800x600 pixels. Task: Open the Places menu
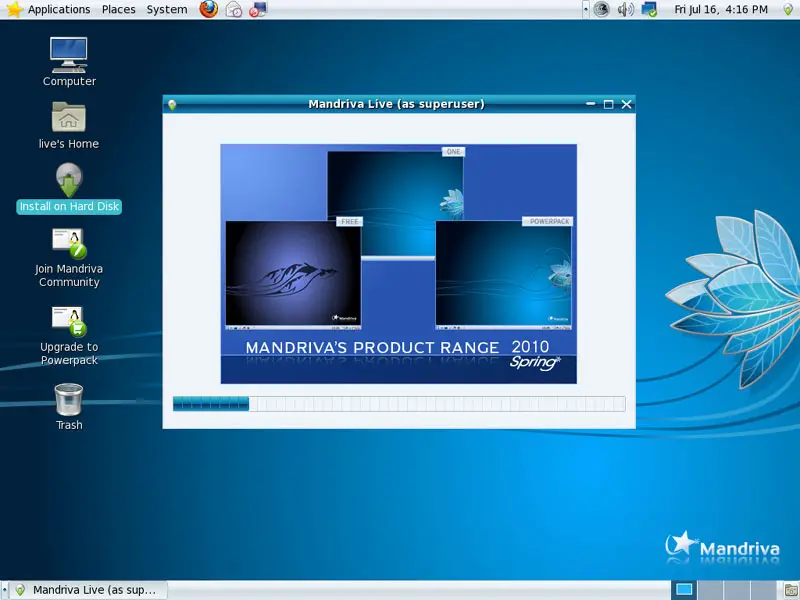click(118, 9)
